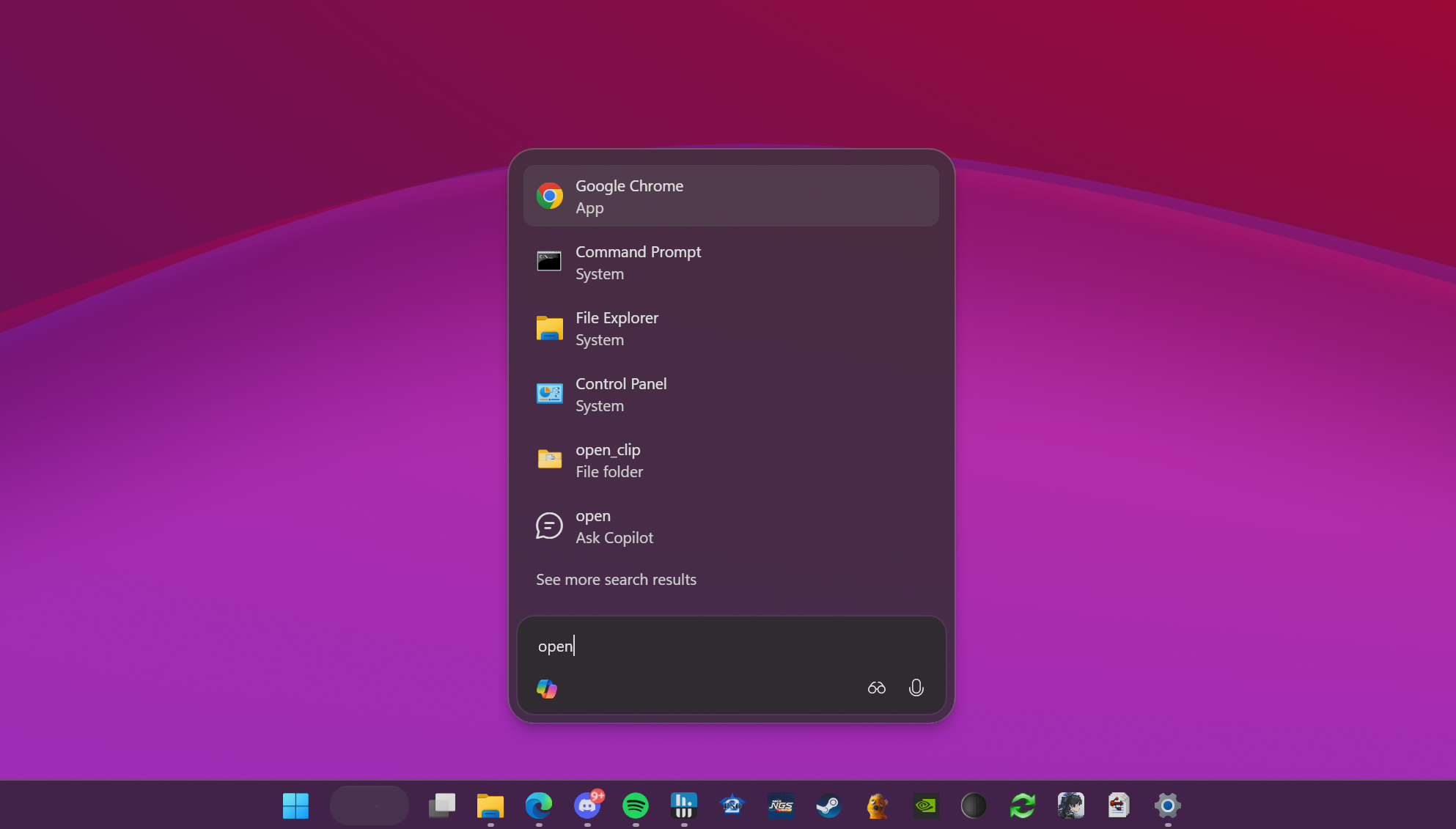Open NVIDIA app from taskbar
The image size is (1456, 829).
[x=925, y=806]
